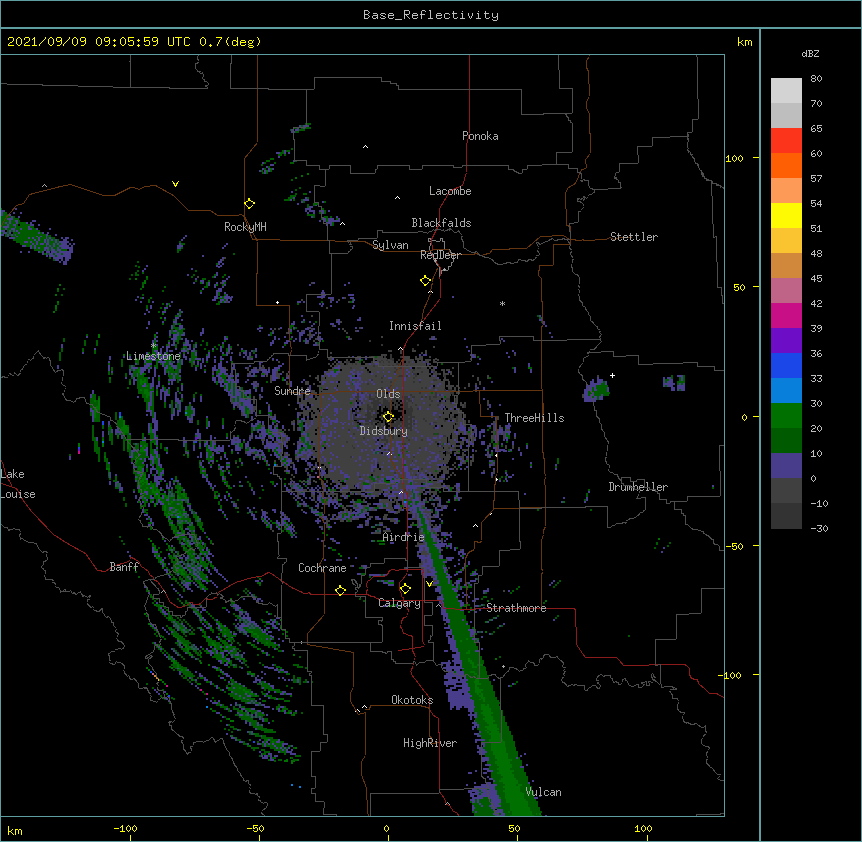Click the white asterisk east of Innisfail
The image size is (862, 842).
tap(502, 303)
